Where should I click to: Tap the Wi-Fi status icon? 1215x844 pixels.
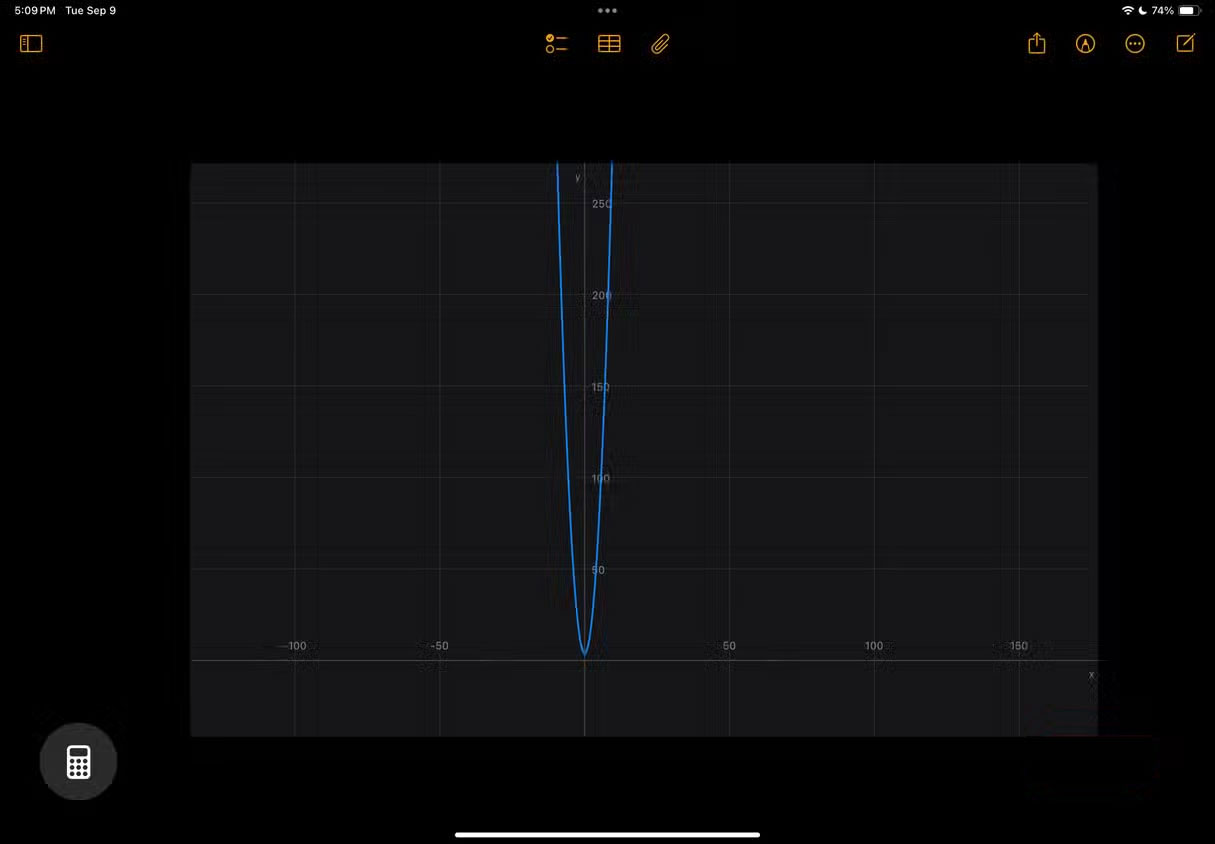1128,11
